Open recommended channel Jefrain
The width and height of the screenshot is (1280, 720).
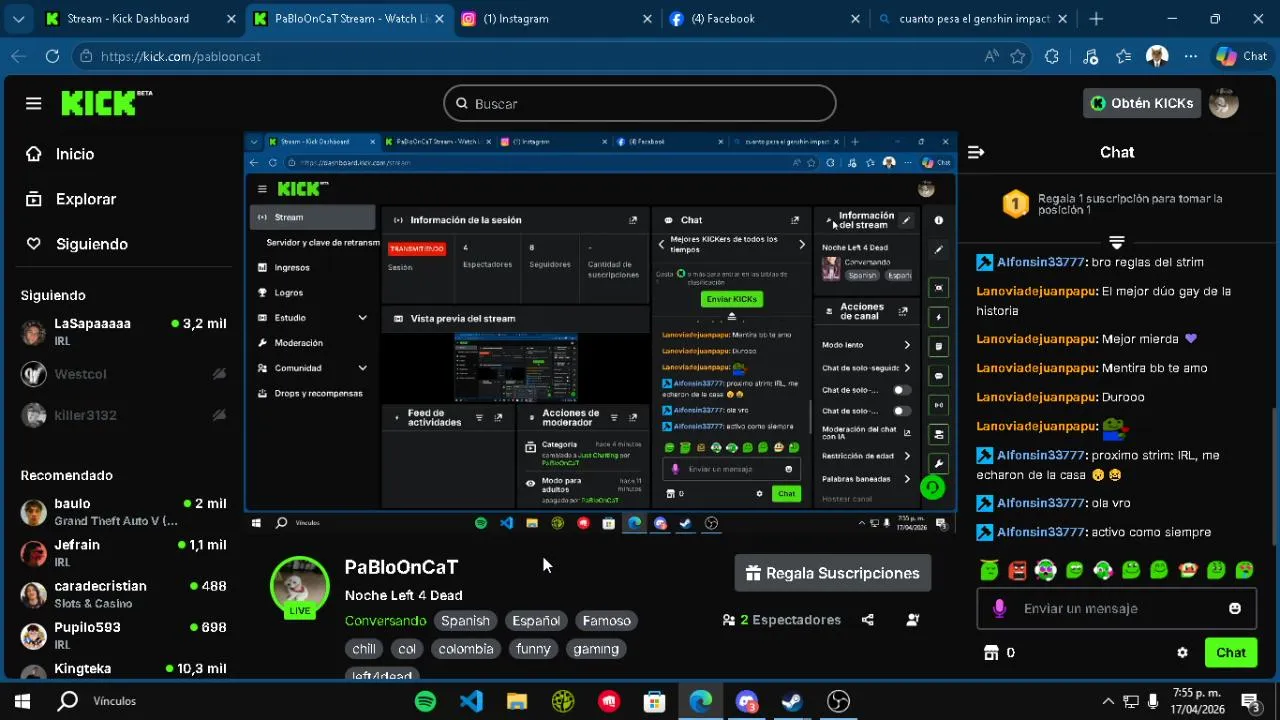(124, 553)
